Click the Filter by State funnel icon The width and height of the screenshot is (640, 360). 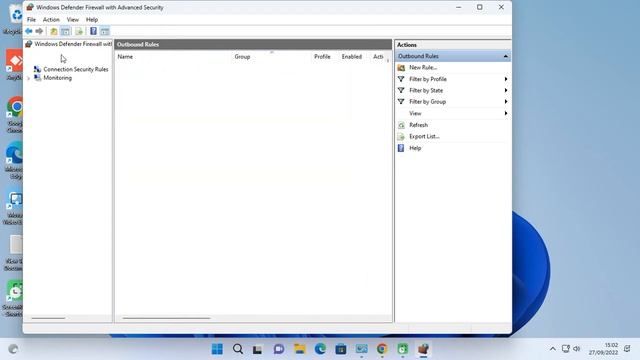[401, 91]
